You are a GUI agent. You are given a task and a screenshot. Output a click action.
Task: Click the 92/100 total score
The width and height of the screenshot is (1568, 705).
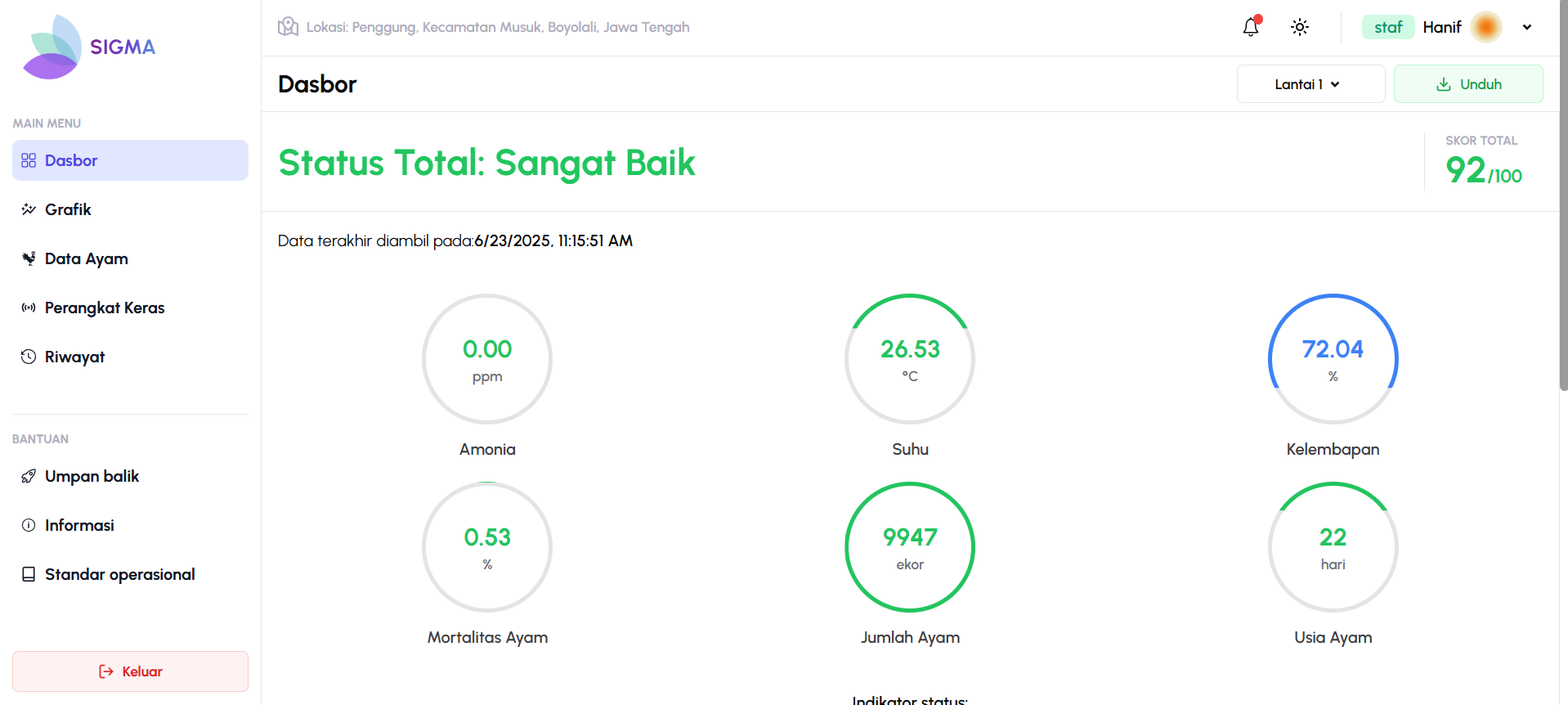point(1483,170)
